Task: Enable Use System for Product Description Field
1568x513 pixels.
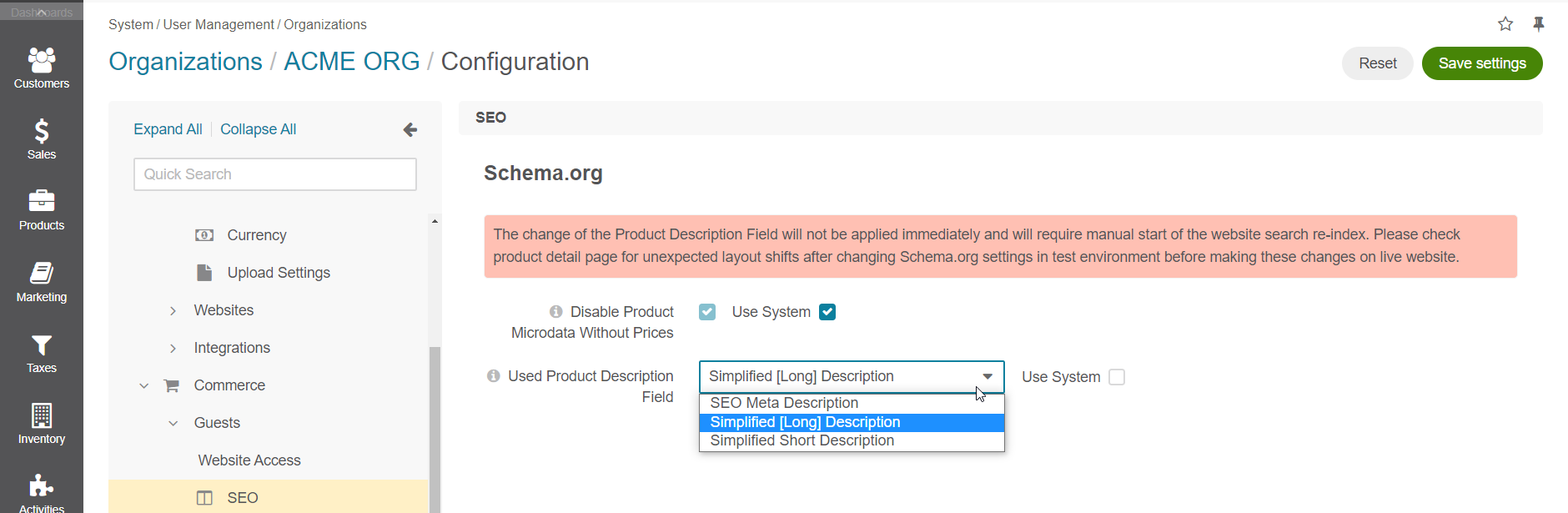Action: click(x=1117, y=377)
